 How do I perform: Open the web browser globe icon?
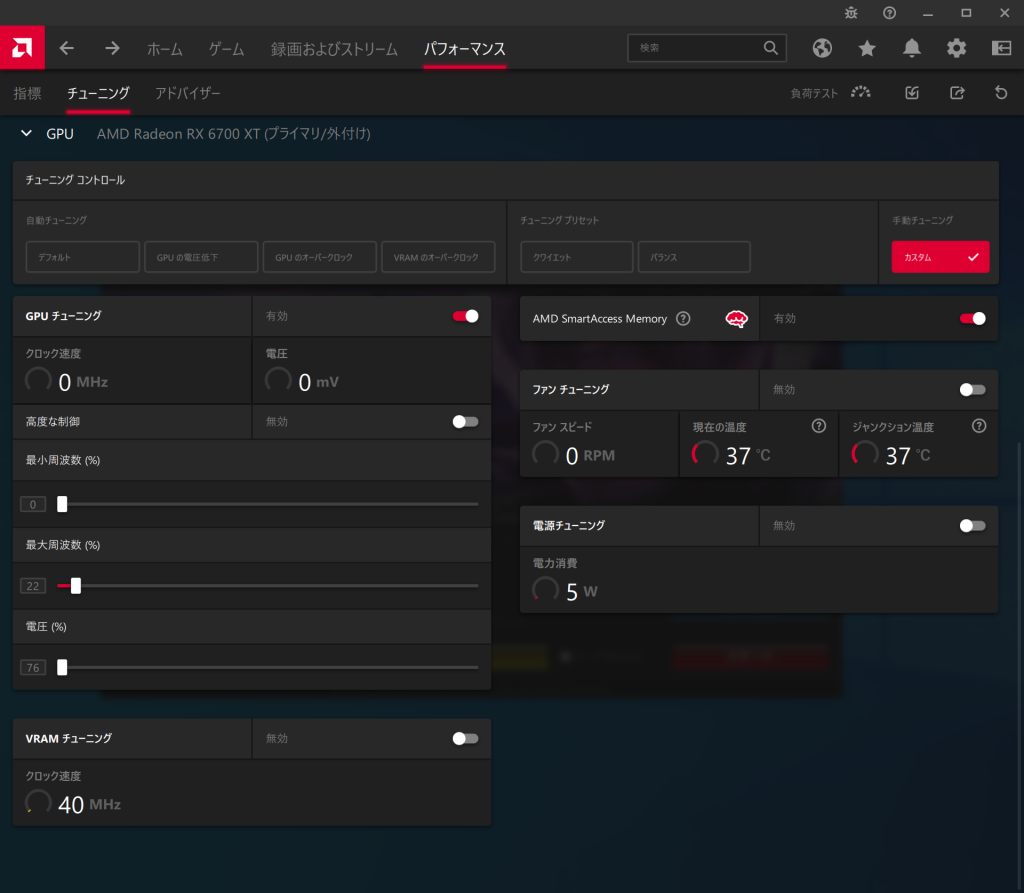[x=823, y=48]
